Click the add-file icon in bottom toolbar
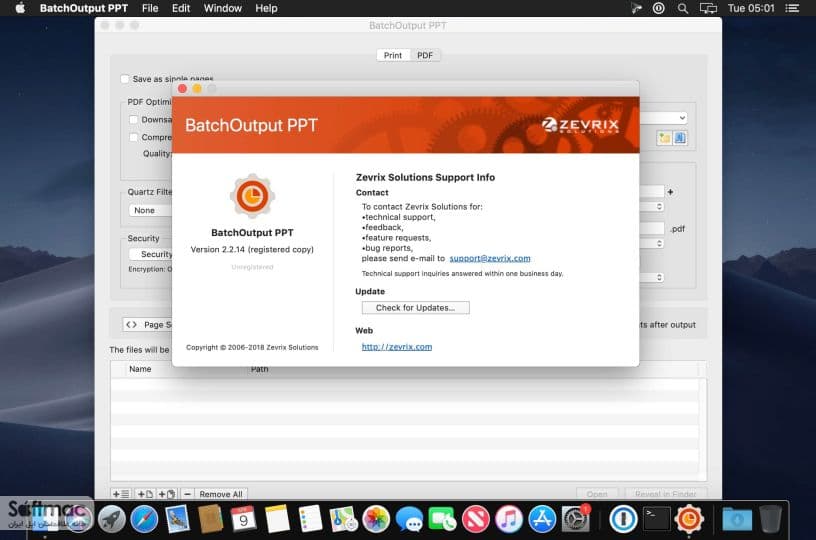Screen dimensions: 816x540 [x=145, y=494]
